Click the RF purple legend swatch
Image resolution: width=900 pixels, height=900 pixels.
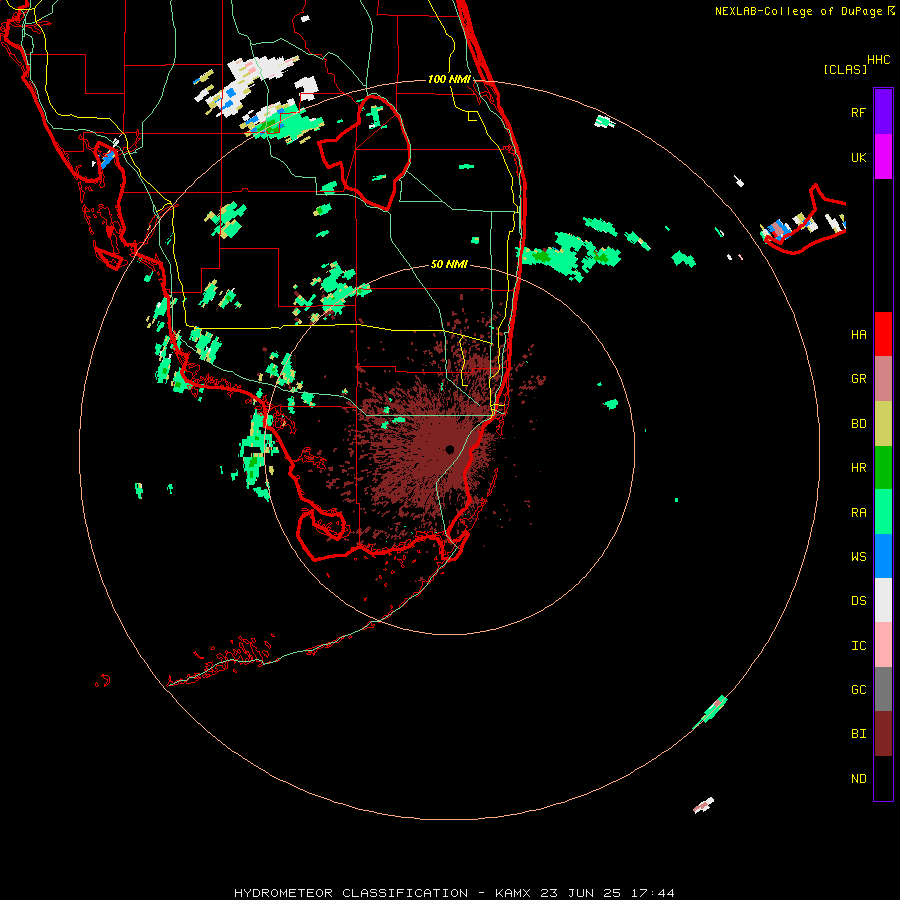point(883,112)
